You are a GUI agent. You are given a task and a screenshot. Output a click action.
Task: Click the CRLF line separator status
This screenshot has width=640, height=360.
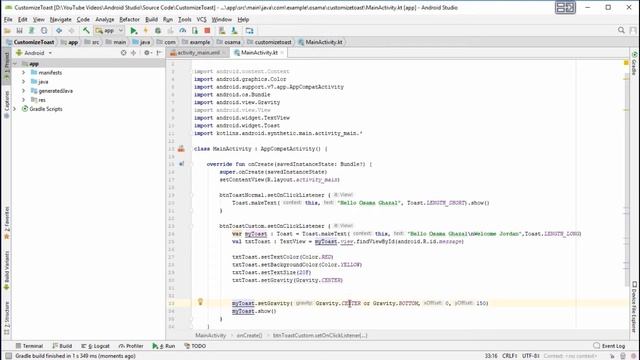509,356
